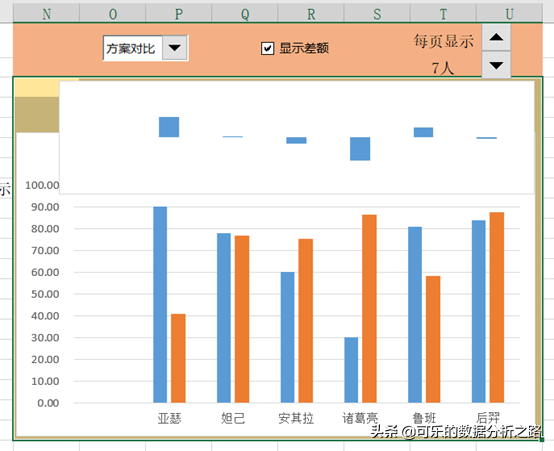This screenshot has height=451, width=554.
Task: Click the 50.00 axis value
Action: [45, 294]
